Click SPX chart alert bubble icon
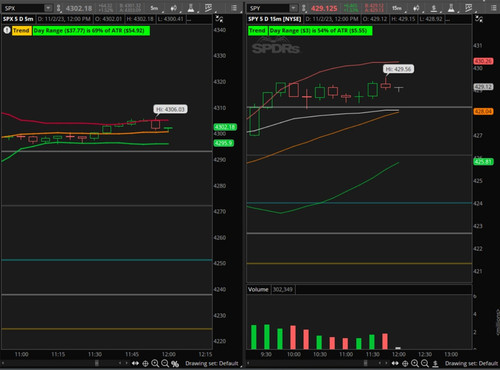The image size is (500, 370). 7,30
